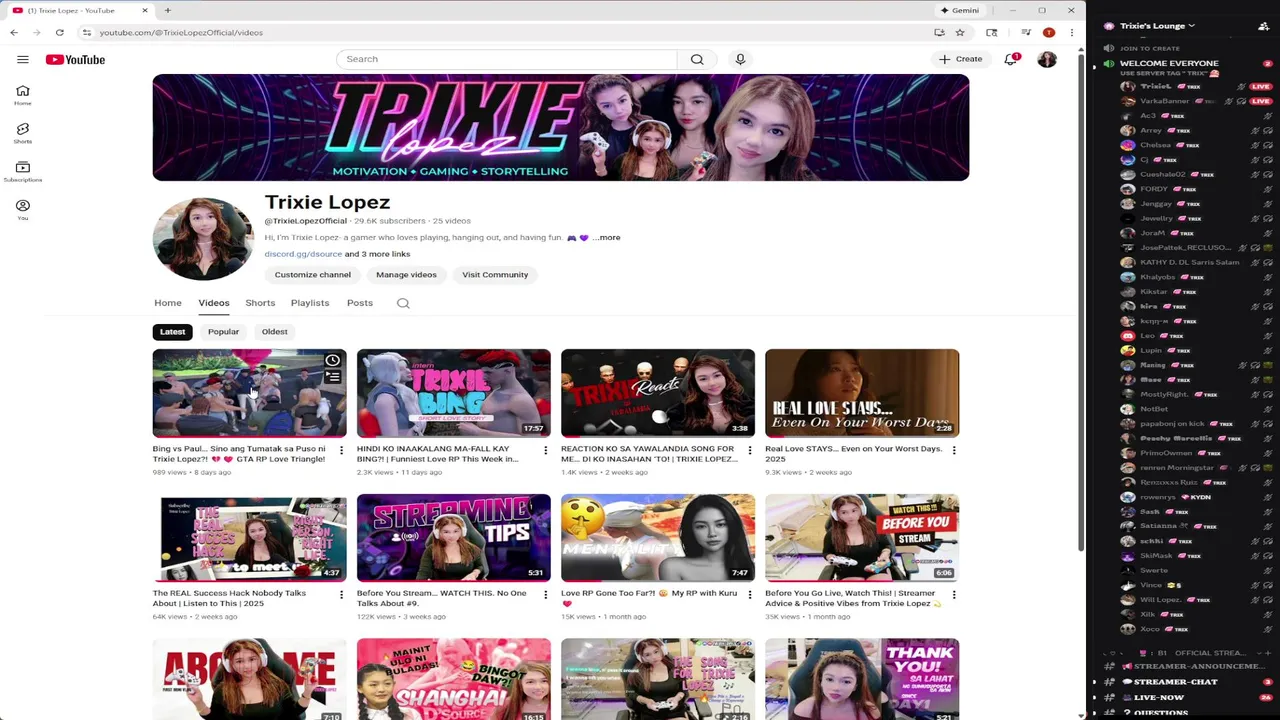Click the Customize channel button

point(313,275)
